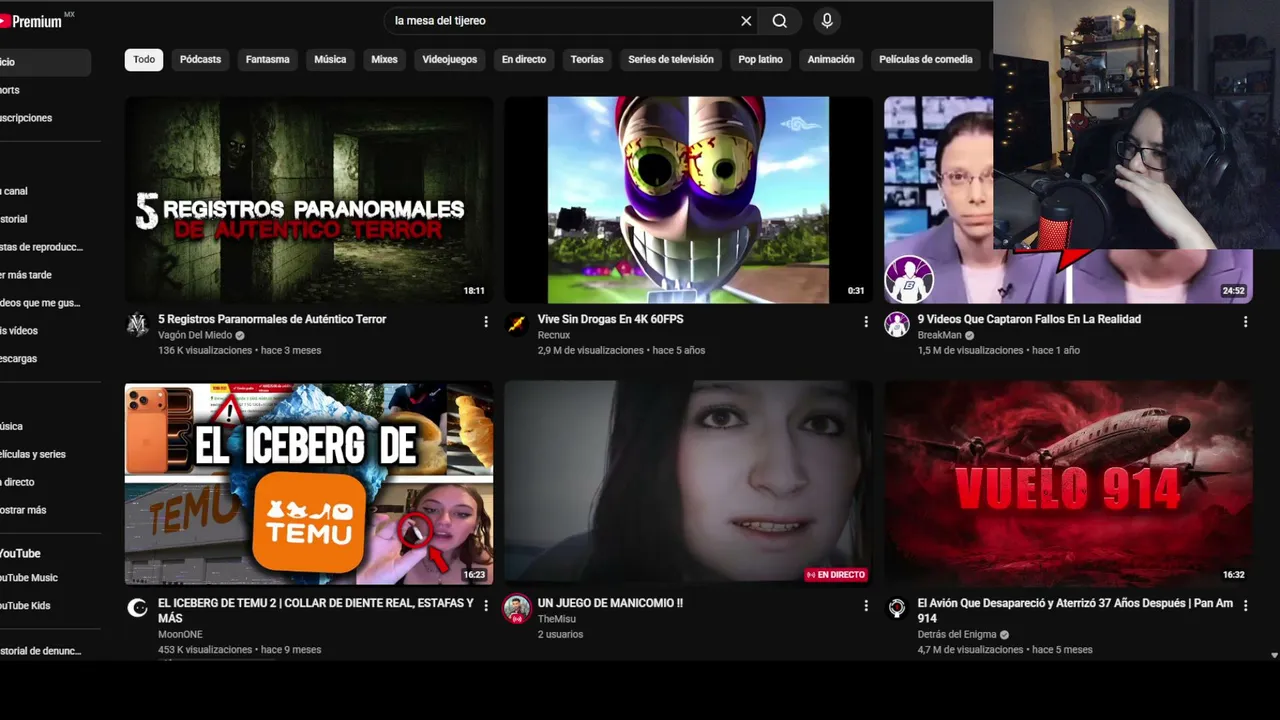Open Descargas in the sidebar
1280x720 pixels.
coord(45,359)
